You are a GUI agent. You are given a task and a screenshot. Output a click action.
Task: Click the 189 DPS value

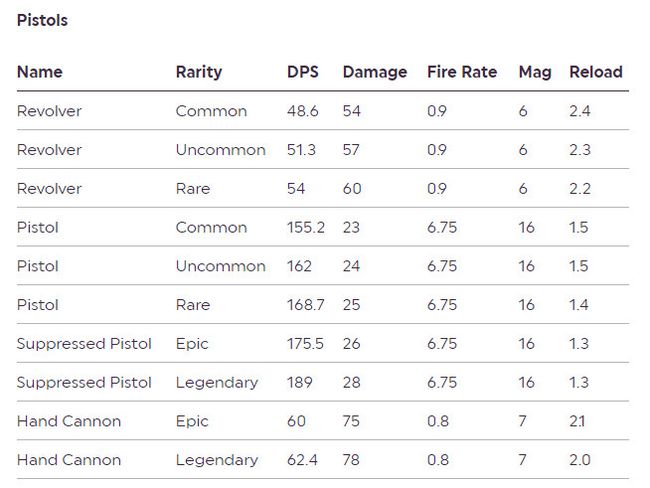[x=299, y=382]
